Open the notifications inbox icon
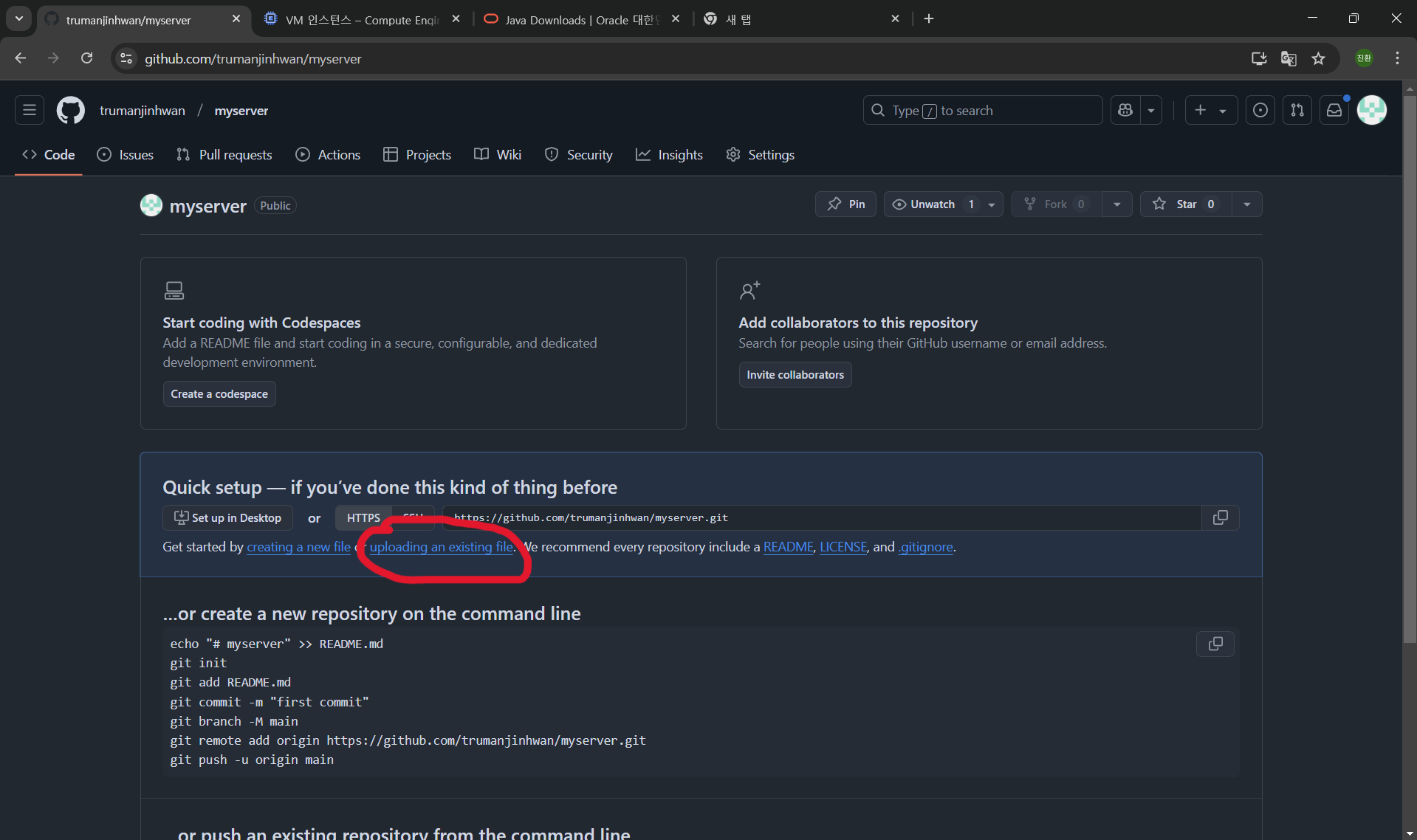The image size is (1417, 840). (1334, 111)
